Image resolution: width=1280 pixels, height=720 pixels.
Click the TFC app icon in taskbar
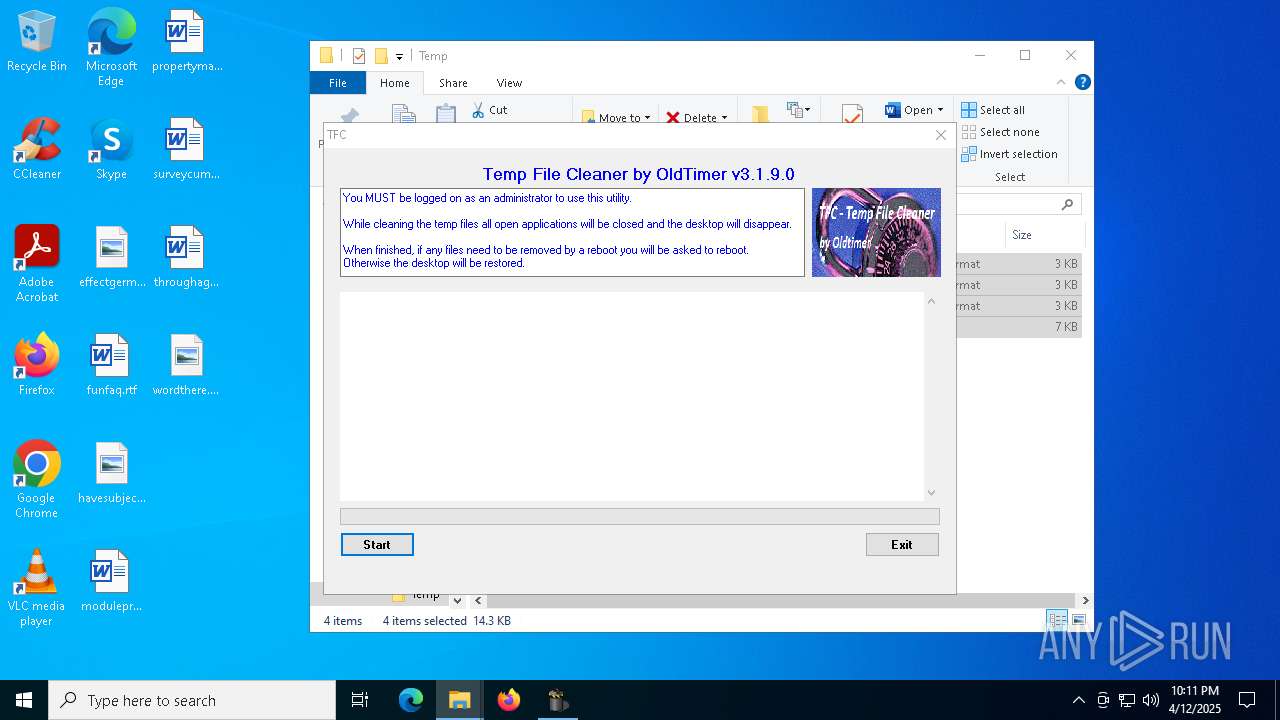click(x=558, y=700)
